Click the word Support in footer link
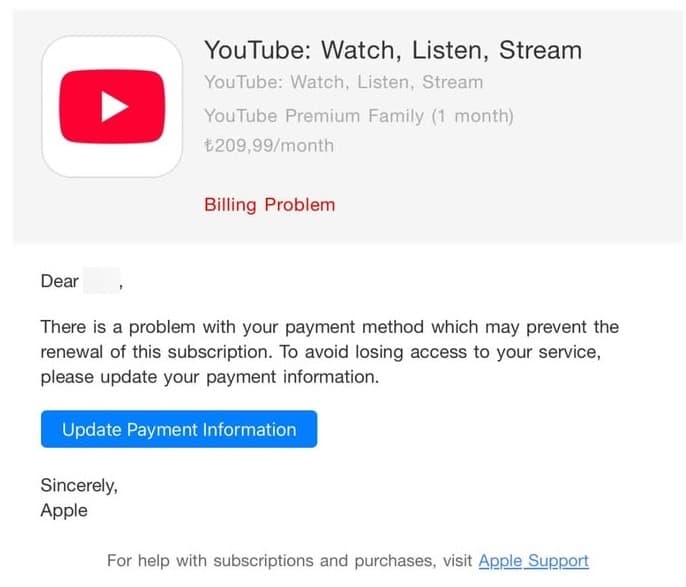The image size is (686, 587). pyautogui.click(x=558, y=560)
